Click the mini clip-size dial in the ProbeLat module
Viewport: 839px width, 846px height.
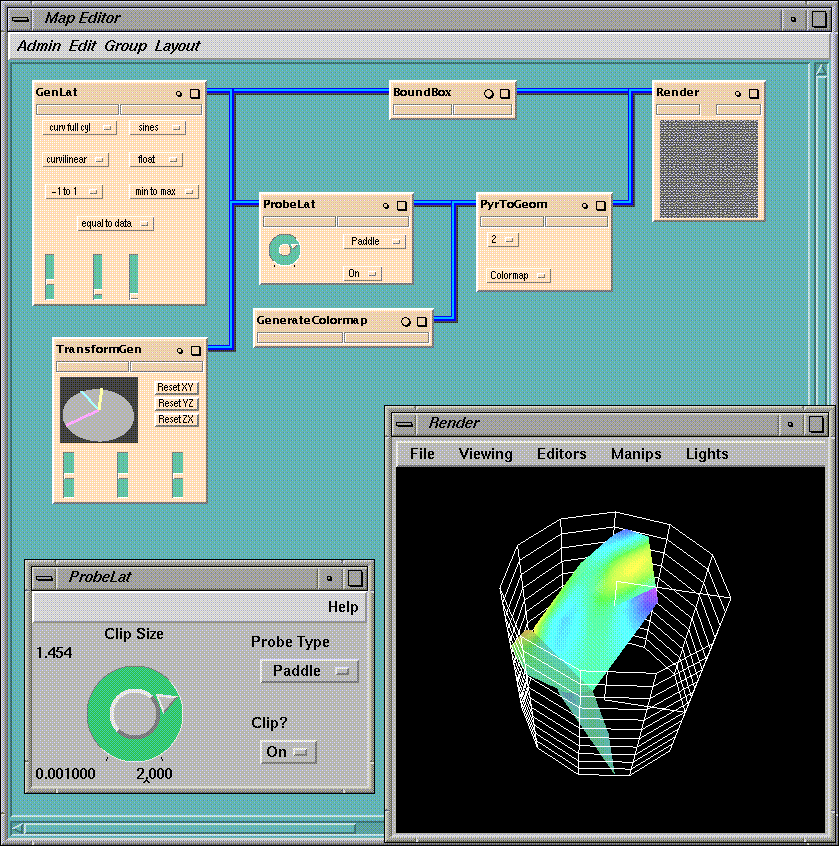point(284,249)
